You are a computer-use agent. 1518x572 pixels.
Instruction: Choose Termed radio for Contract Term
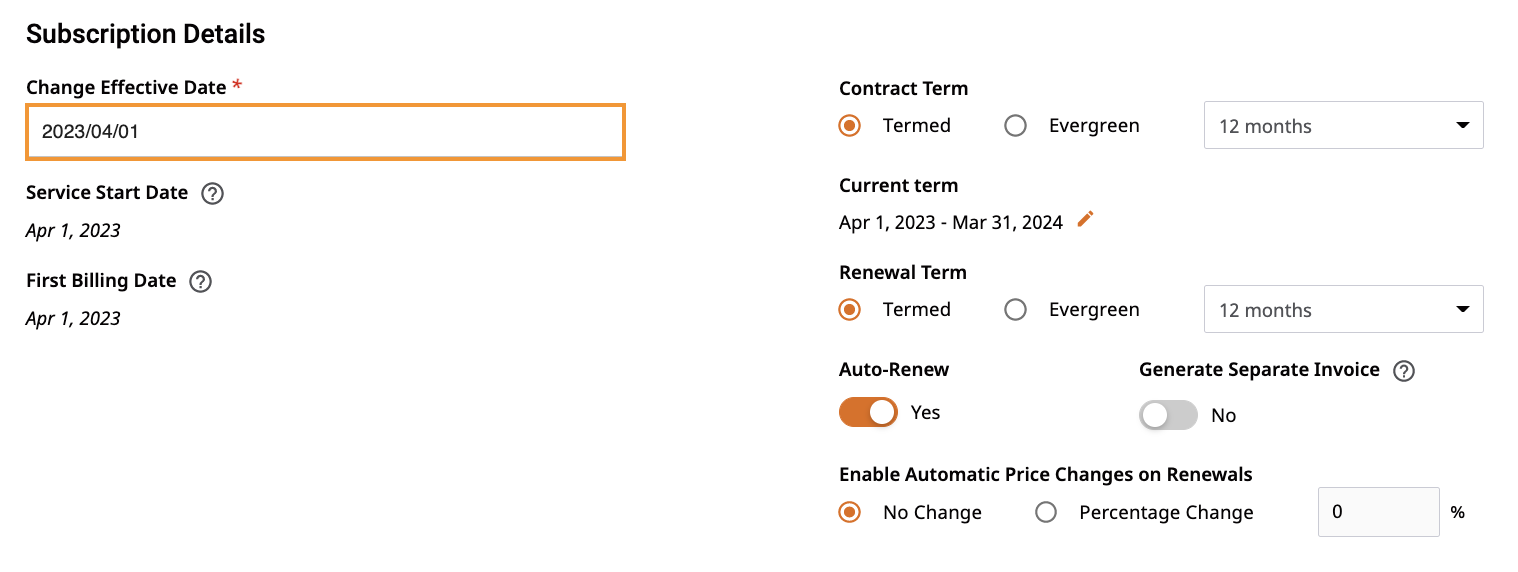click(x=850, y=126)
